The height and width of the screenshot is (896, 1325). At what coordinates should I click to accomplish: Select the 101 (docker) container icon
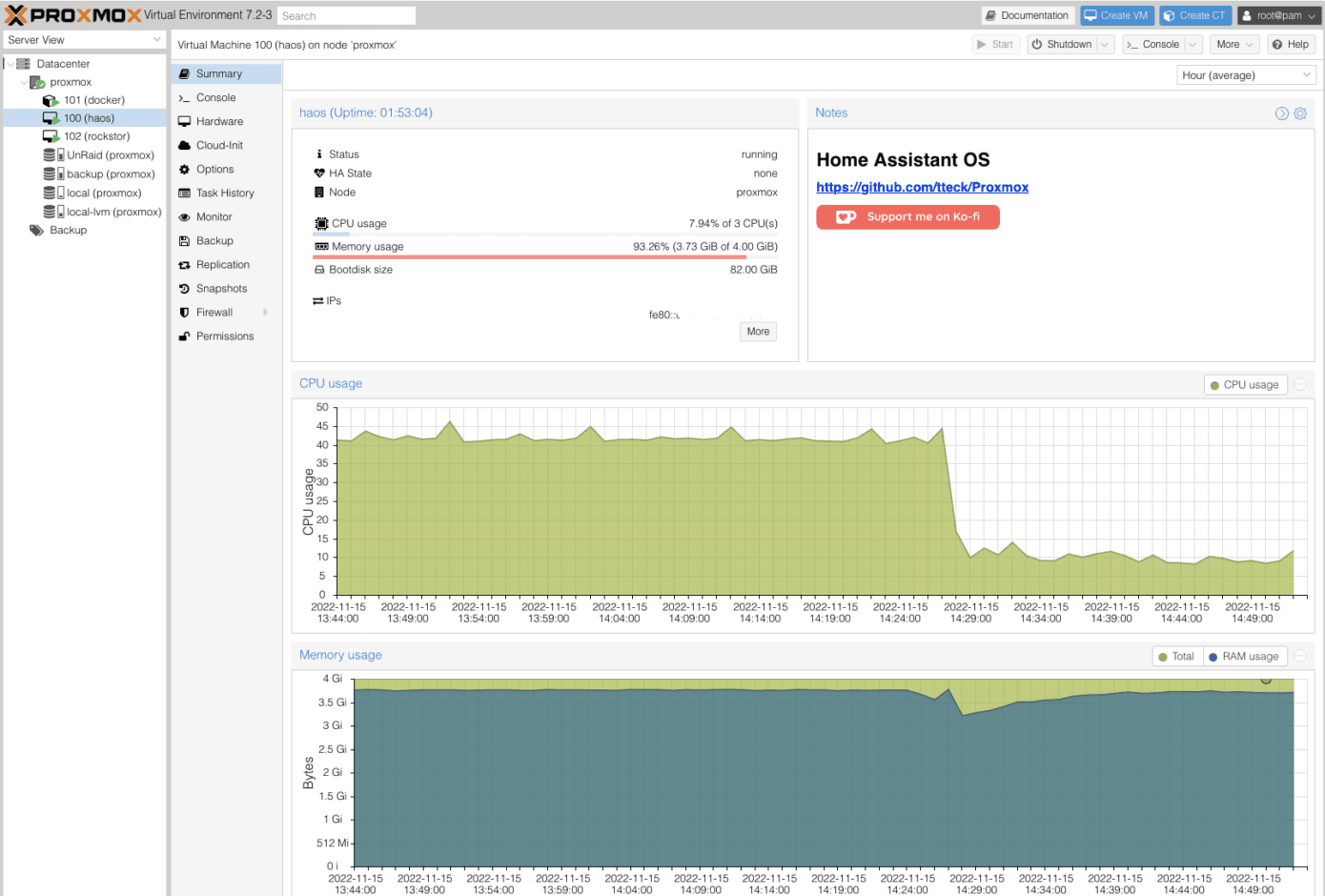[51, 100]
